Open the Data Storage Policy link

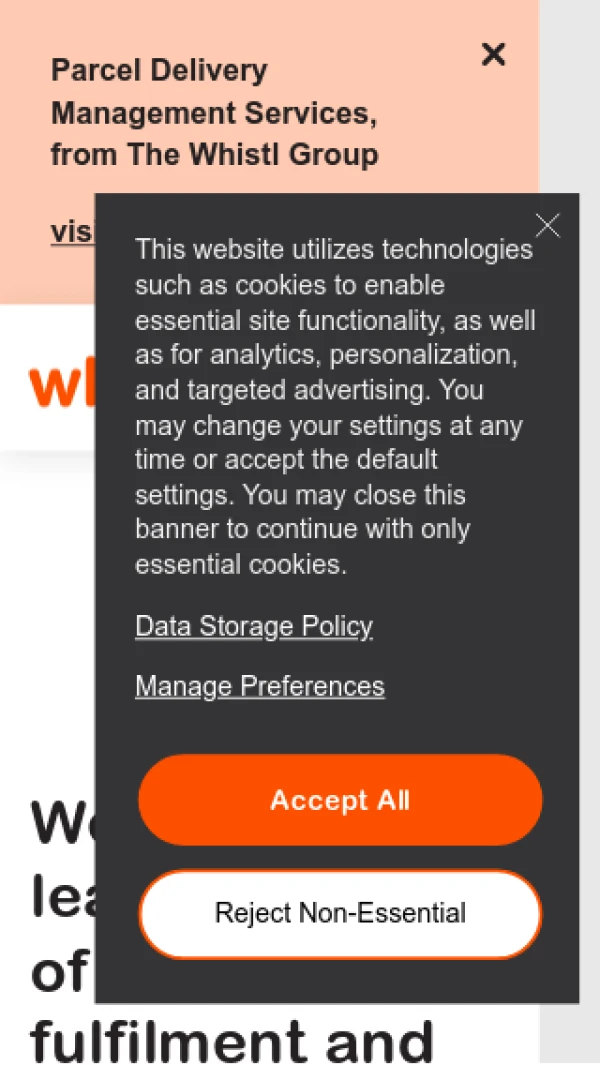point(254,627)
